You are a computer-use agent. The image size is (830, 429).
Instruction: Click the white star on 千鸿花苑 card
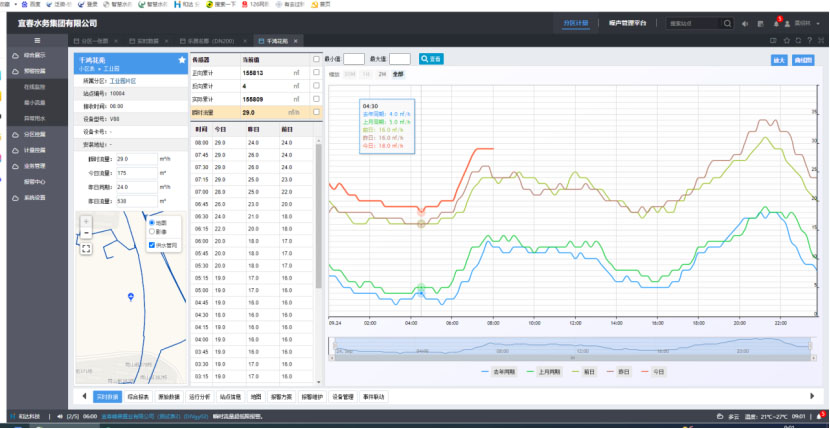tap(182, 60)
